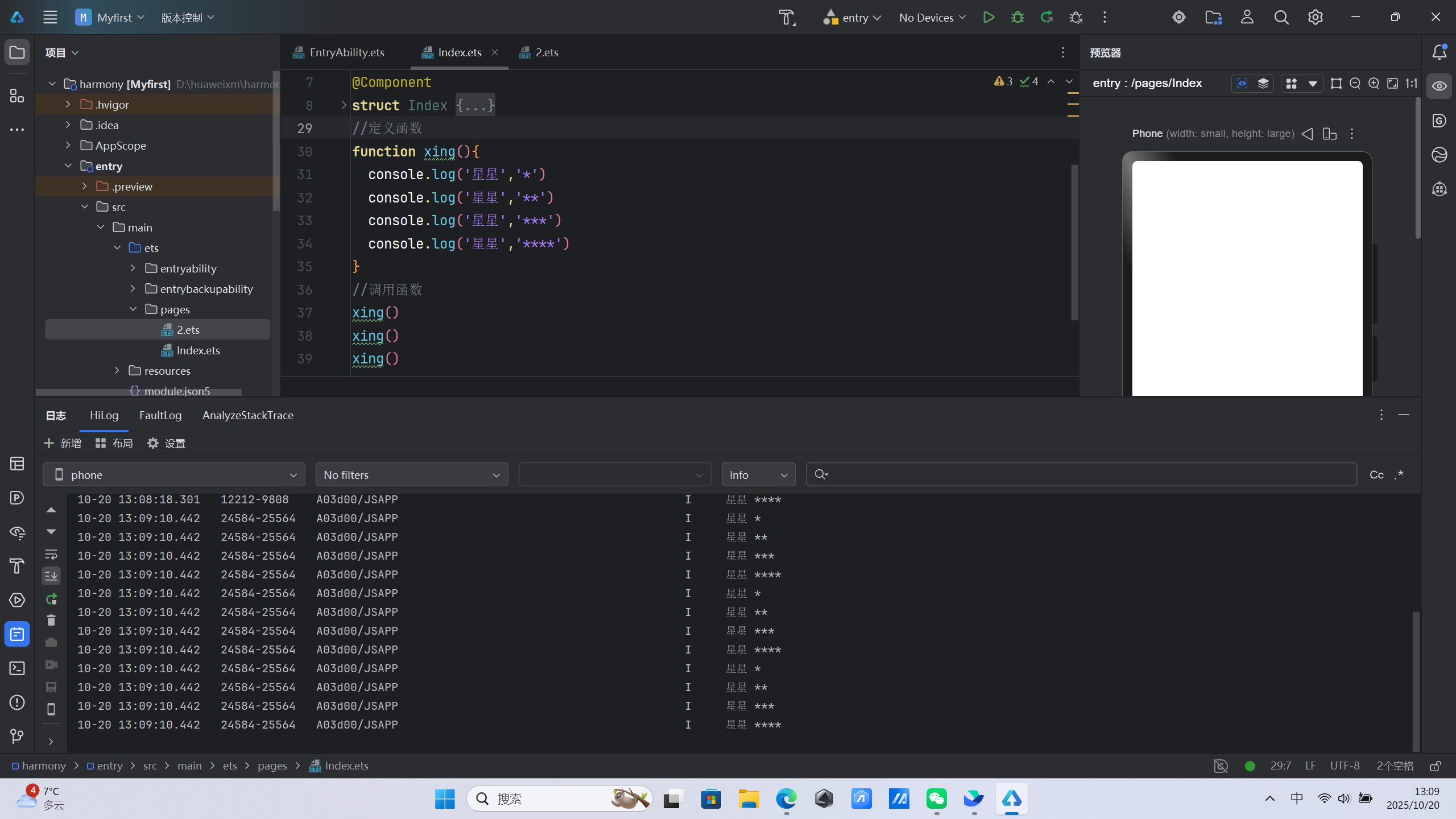Open the 设置 settings button in the log panel
The width and height of the screenshot is (1456, 819).
pos(166,443)
